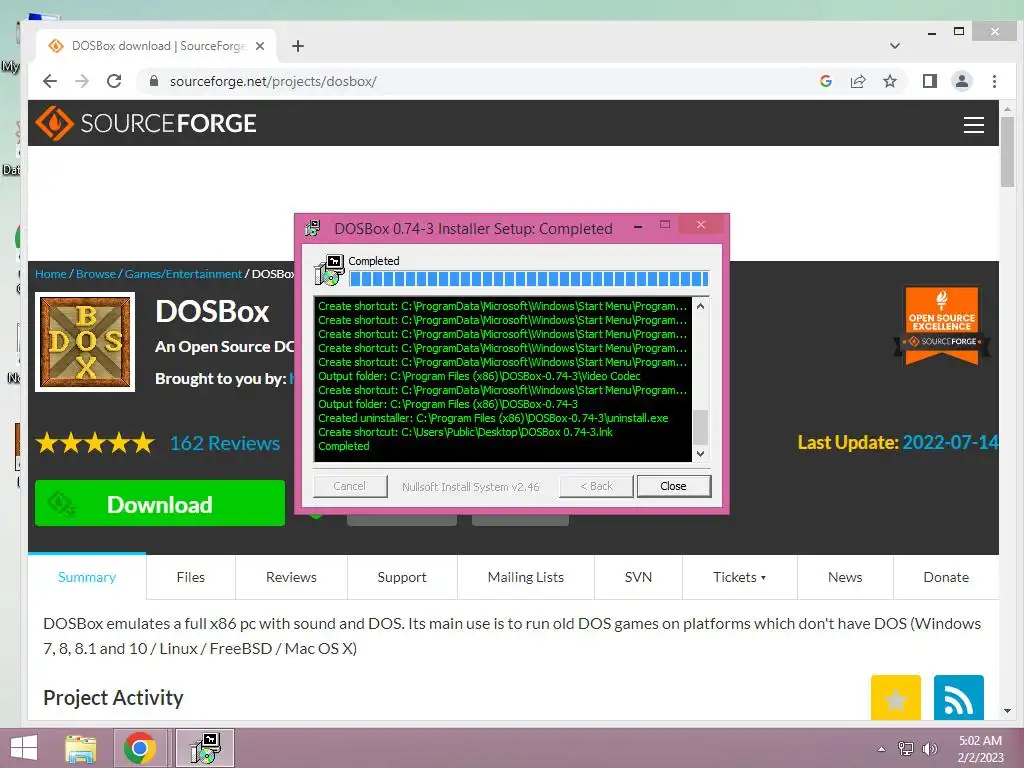Click the blue RSS feed icon
1024x768 pixels.
click(x=958, y=697)
